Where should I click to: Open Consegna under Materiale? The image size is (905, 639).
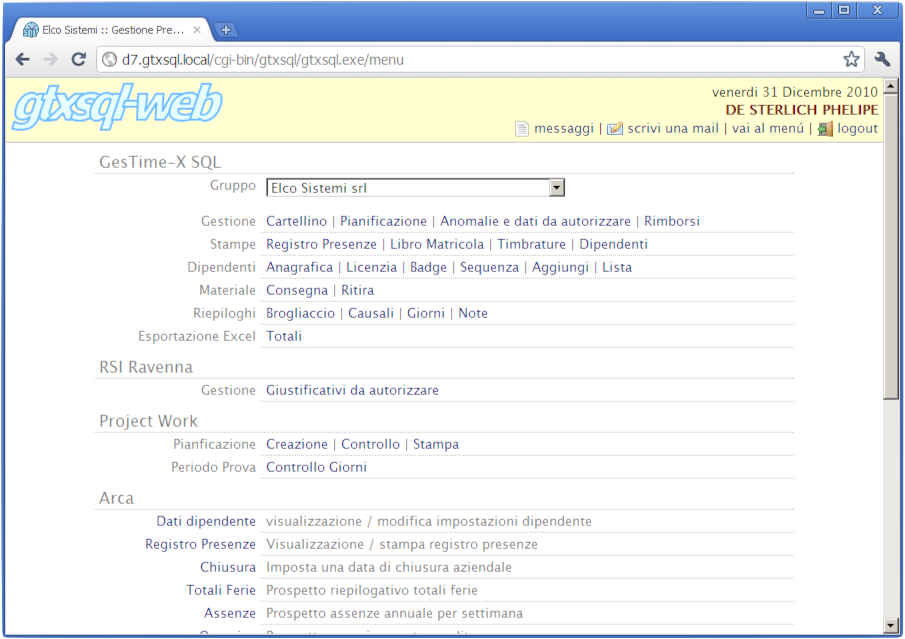click(297, 290)
